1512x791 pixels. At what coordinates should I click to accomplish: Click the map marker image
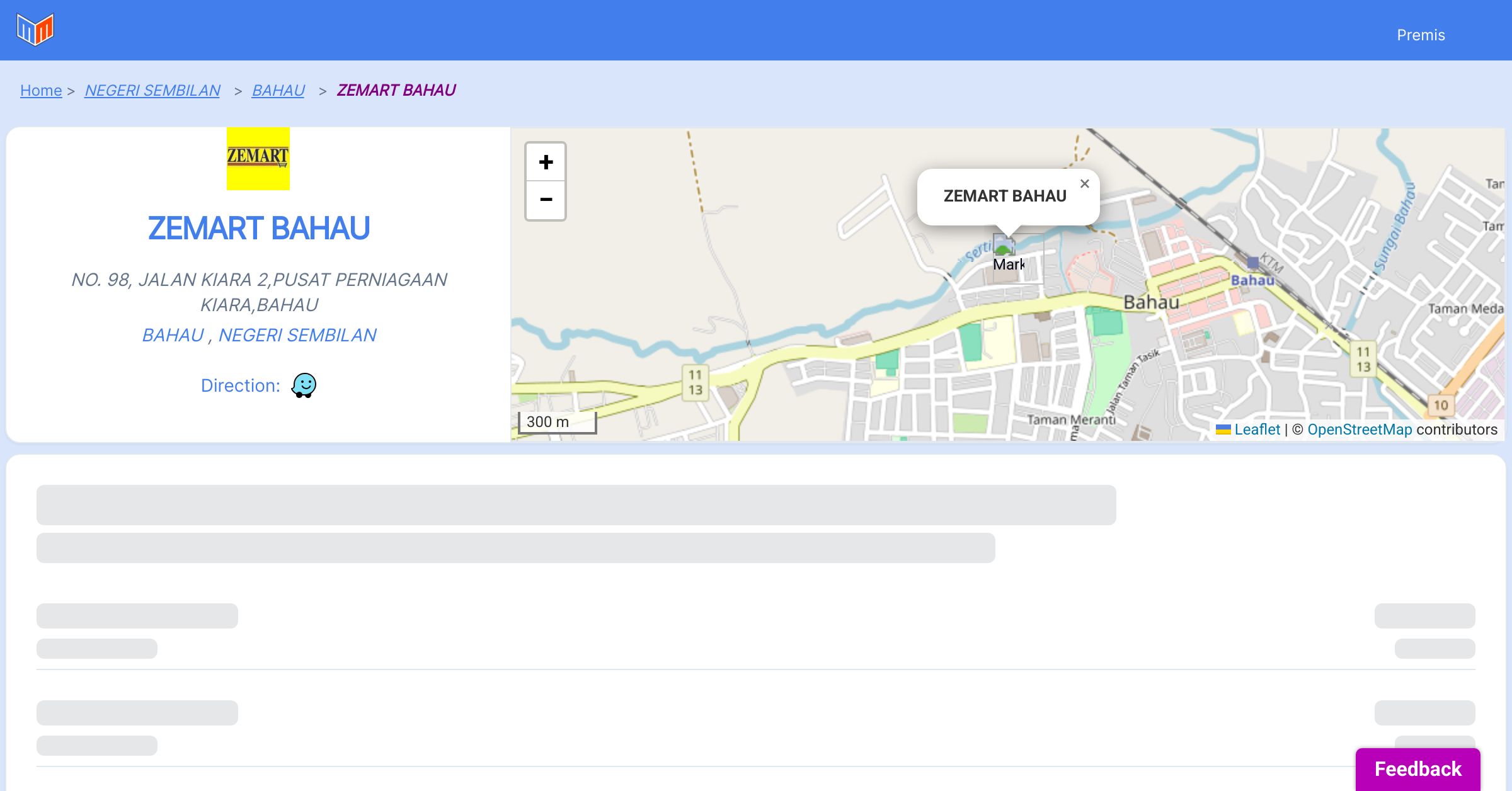tap(1004, 246)
